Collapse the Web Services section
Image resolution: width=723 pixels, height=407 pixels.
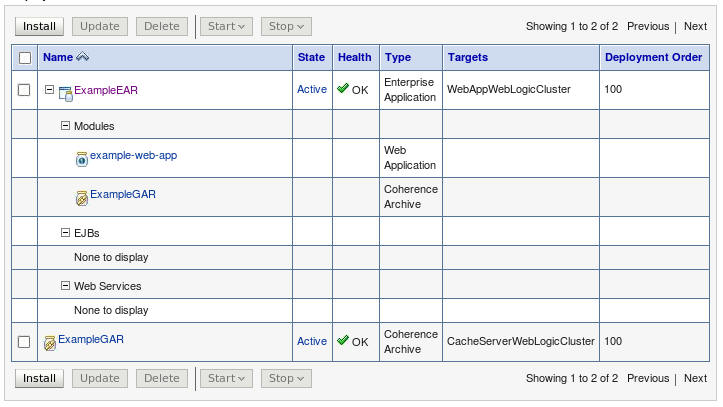click(66, 286)
